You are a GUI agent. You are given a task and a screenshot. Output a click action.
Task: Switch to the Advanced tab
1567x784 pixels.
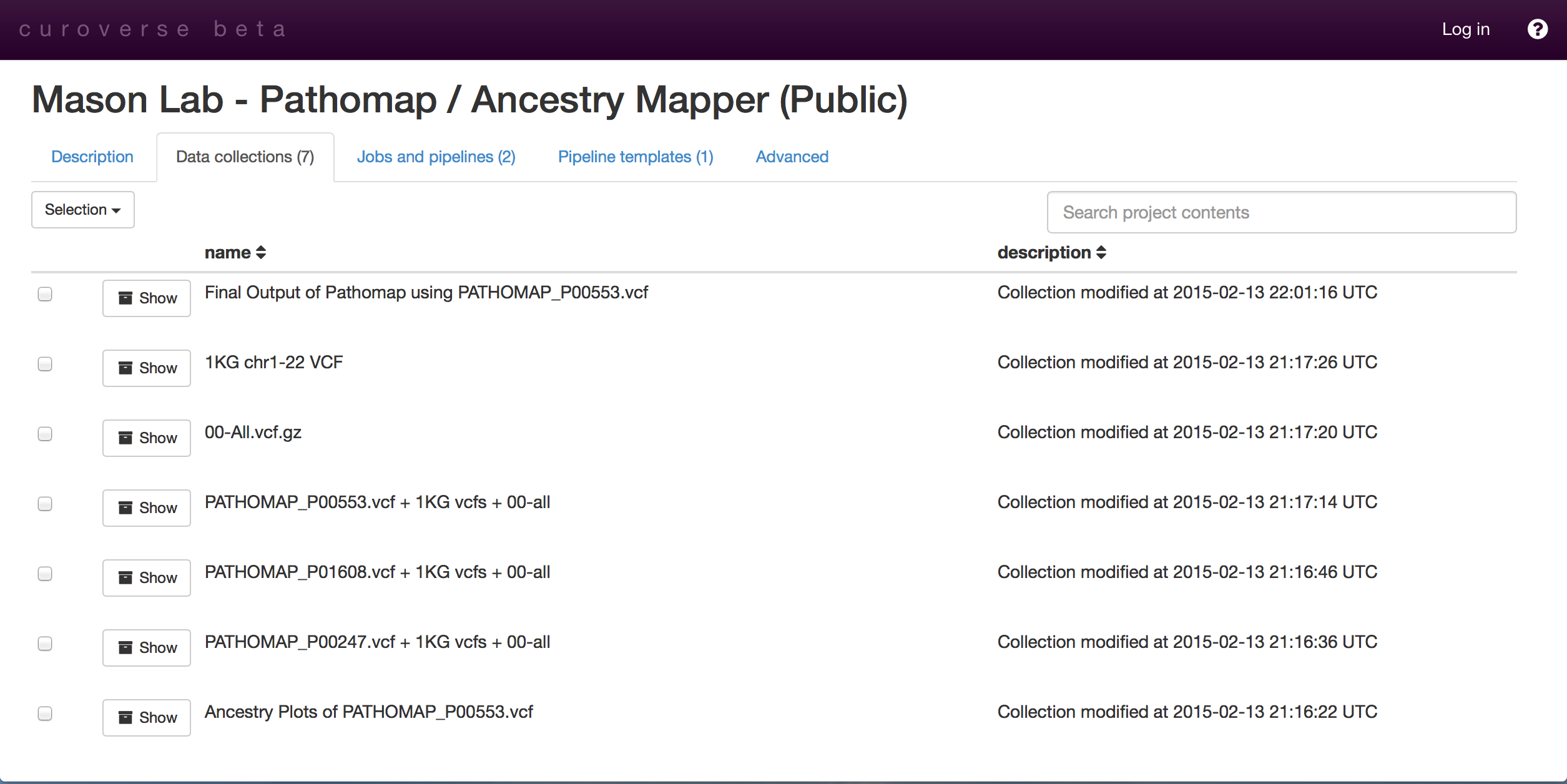pos(792,157)
